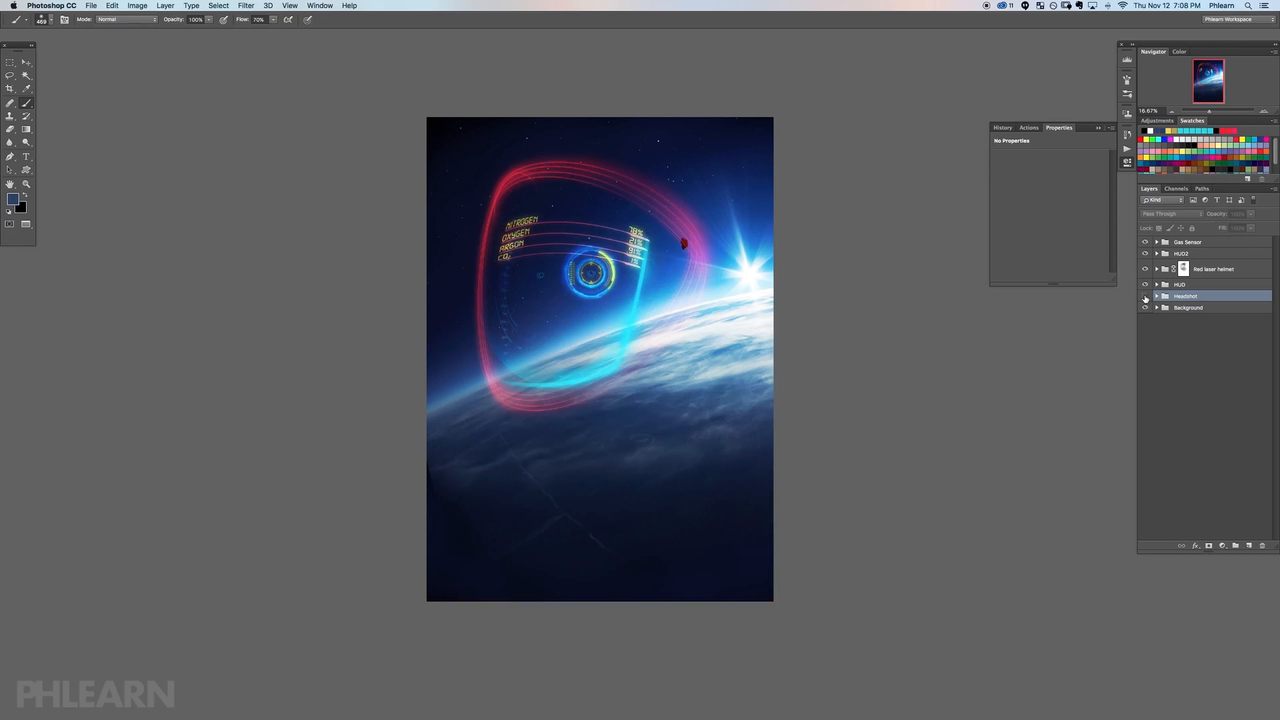Choose the Pen tool
Image resolution: width=1280 pixels, height=720 pixels.
click(x=10, y=157)
